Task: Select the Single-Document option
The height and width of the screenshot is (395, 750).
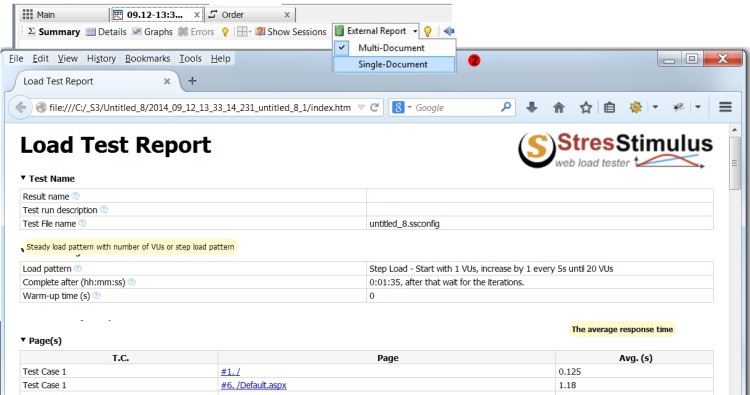Action: (394, 64)
